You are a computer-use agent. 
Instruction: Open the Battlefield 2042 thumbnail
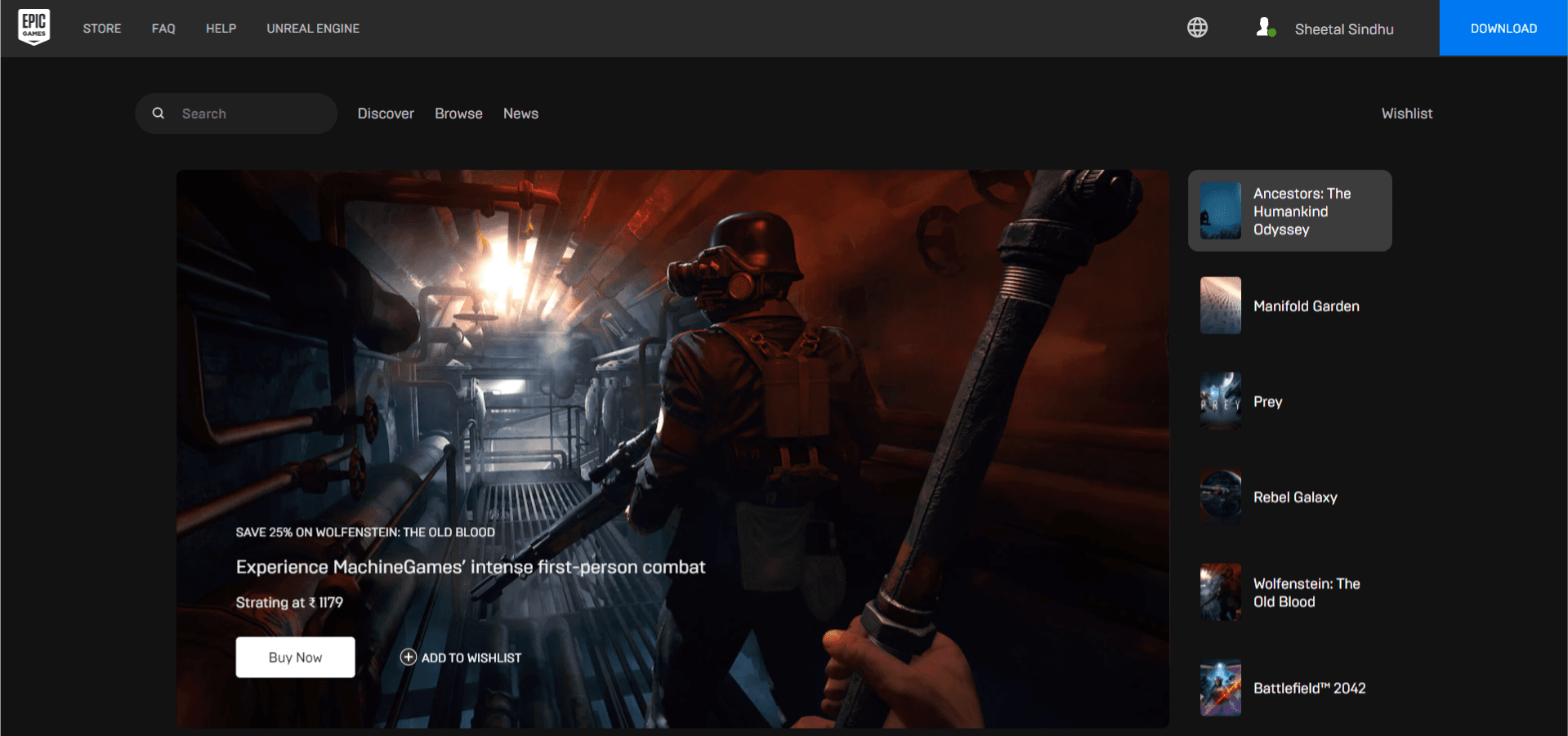coord(1220,688)
